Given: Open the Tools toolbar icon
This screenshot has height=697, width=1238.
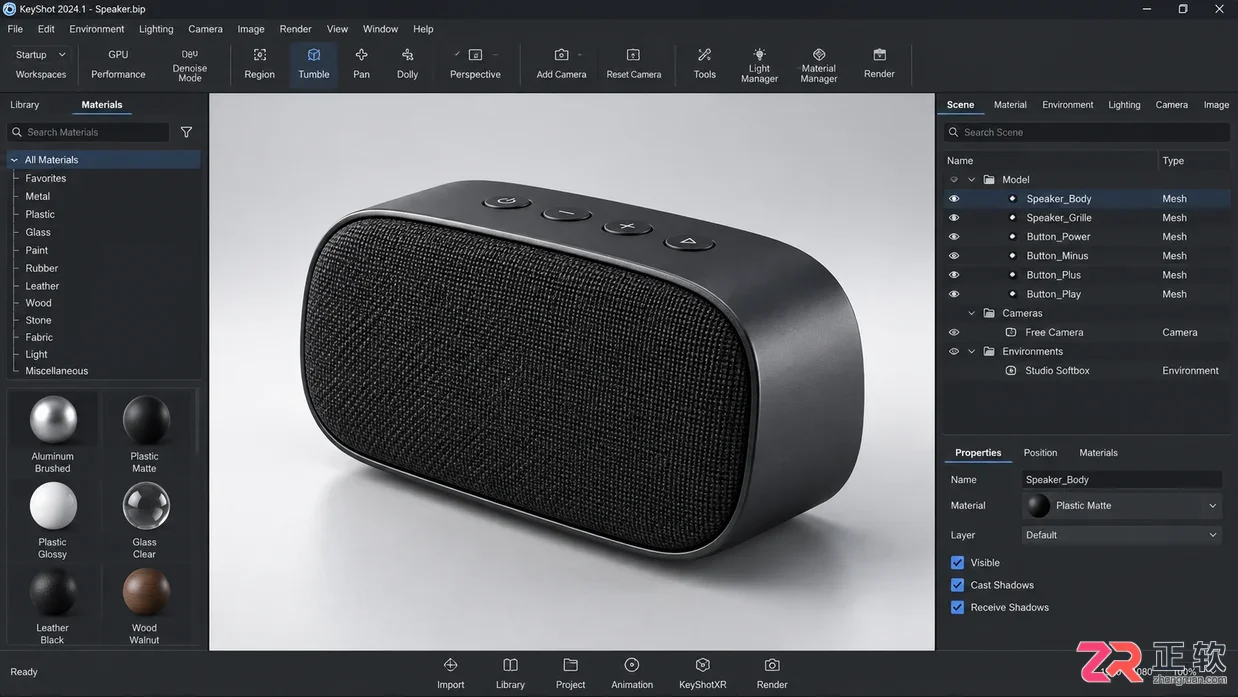Looking at the screenshot, I should 705,63.
